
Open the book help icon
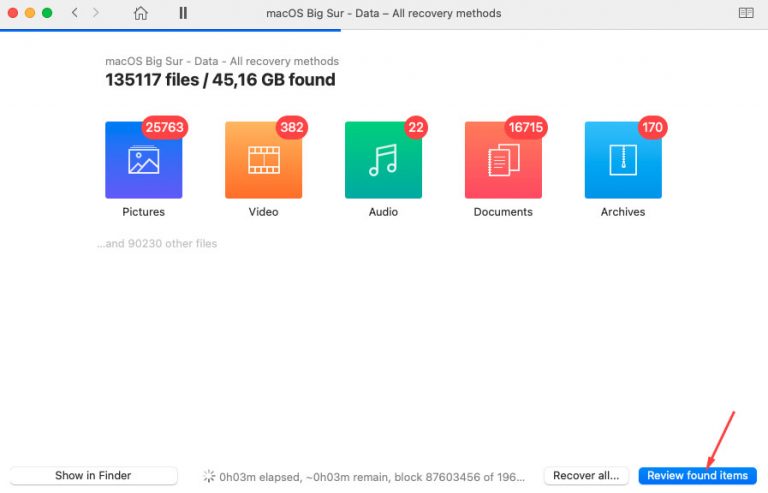[x=746, y=13]
